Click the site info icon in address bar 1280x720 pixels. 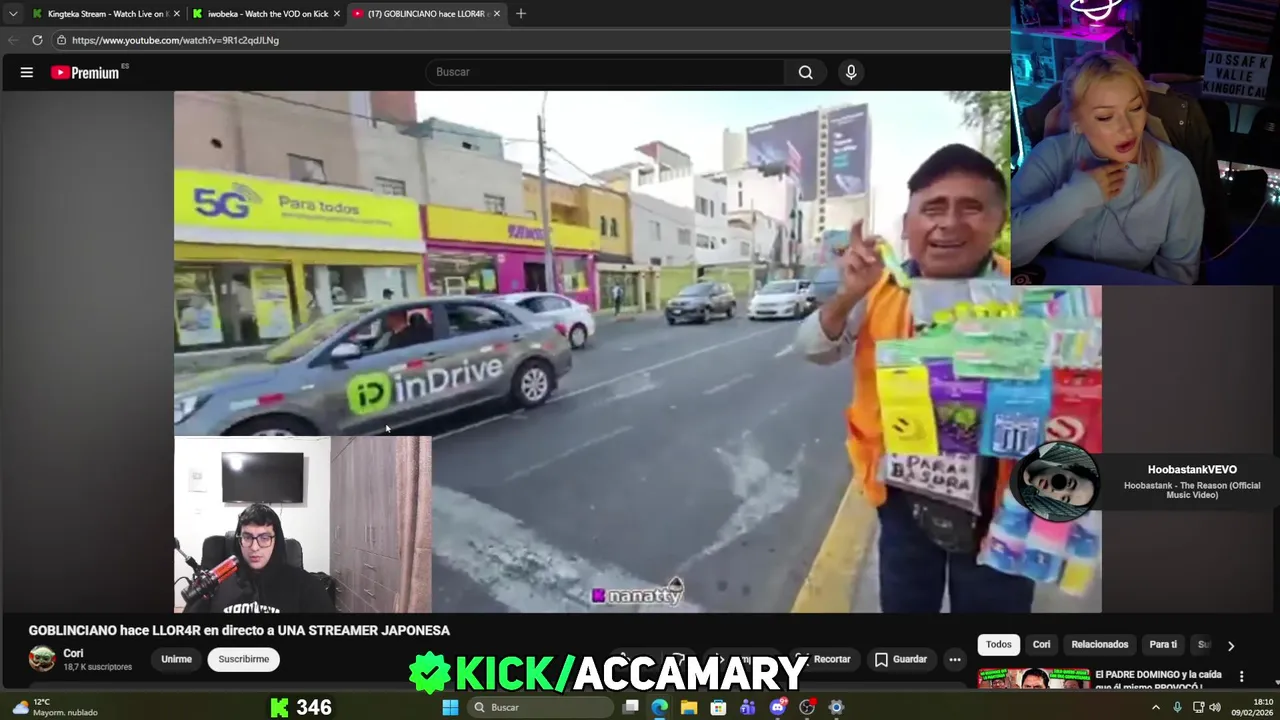pyautogui.click(x=61, y=40)
